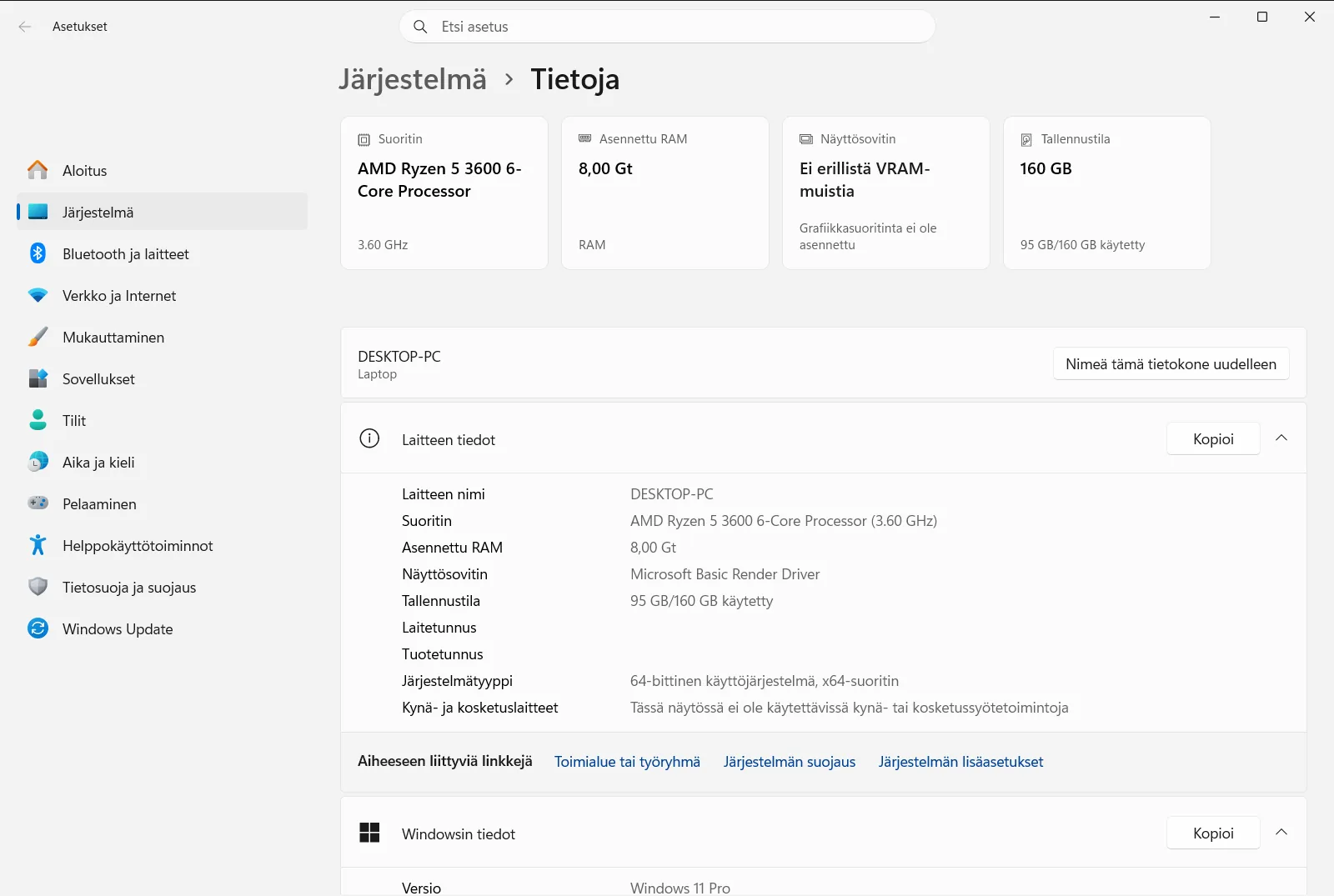Click the Järjestelmä monitor icon
This screenshot has width=1334, height=896.
tap(38, 212)
